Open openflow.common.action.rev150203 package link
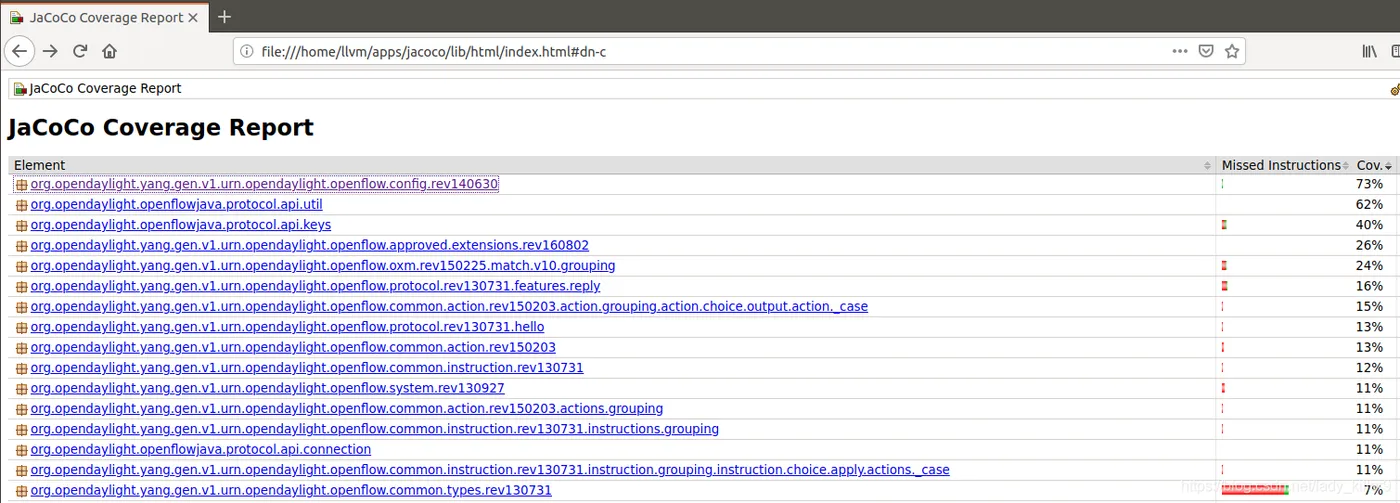The height and width of the screenshot is (503, 1400). pyautogui.click(x=293, y=347)
